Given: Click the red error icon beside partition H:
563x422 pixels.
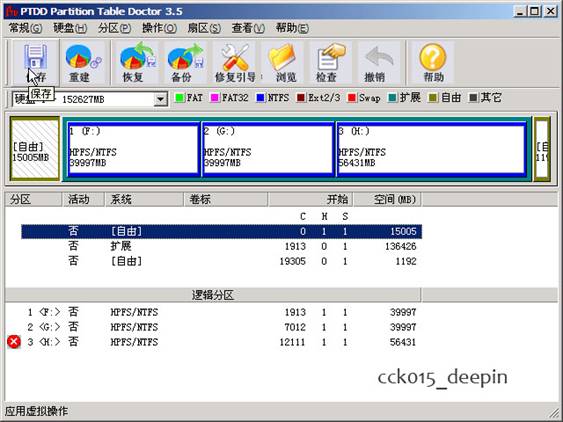Looking at the screenshot, I should tap(14, 342).
